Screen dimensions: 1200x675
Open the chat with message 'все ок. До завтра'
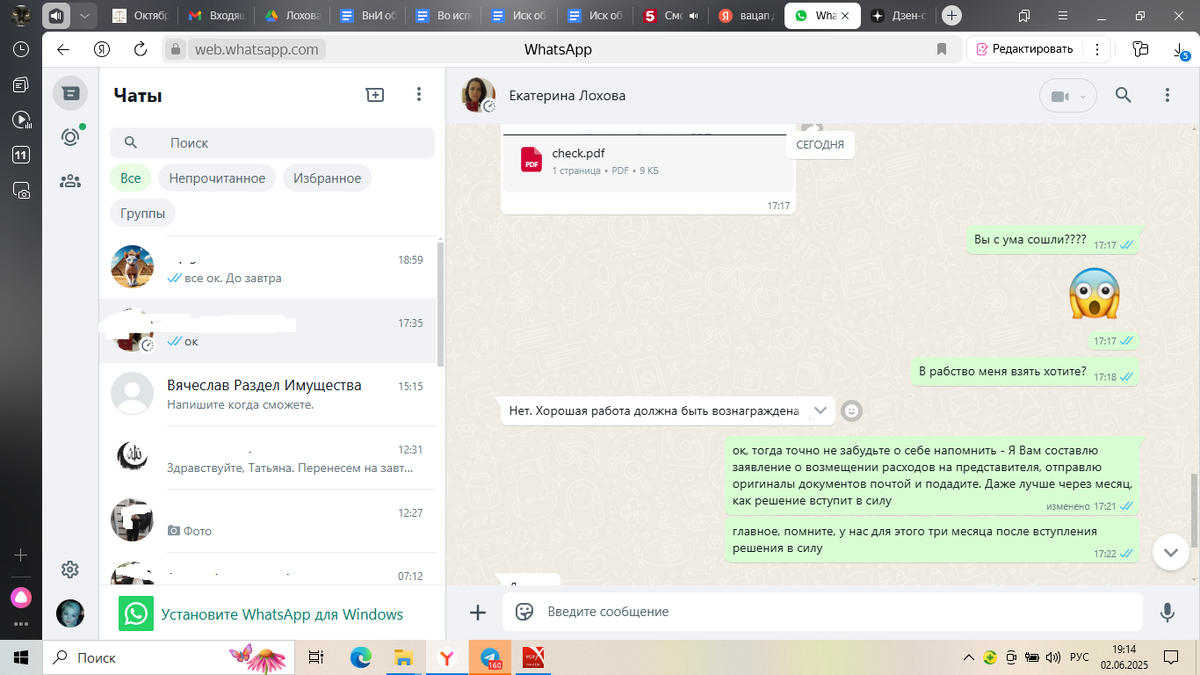pyautogui.click(x=268, y=268)
